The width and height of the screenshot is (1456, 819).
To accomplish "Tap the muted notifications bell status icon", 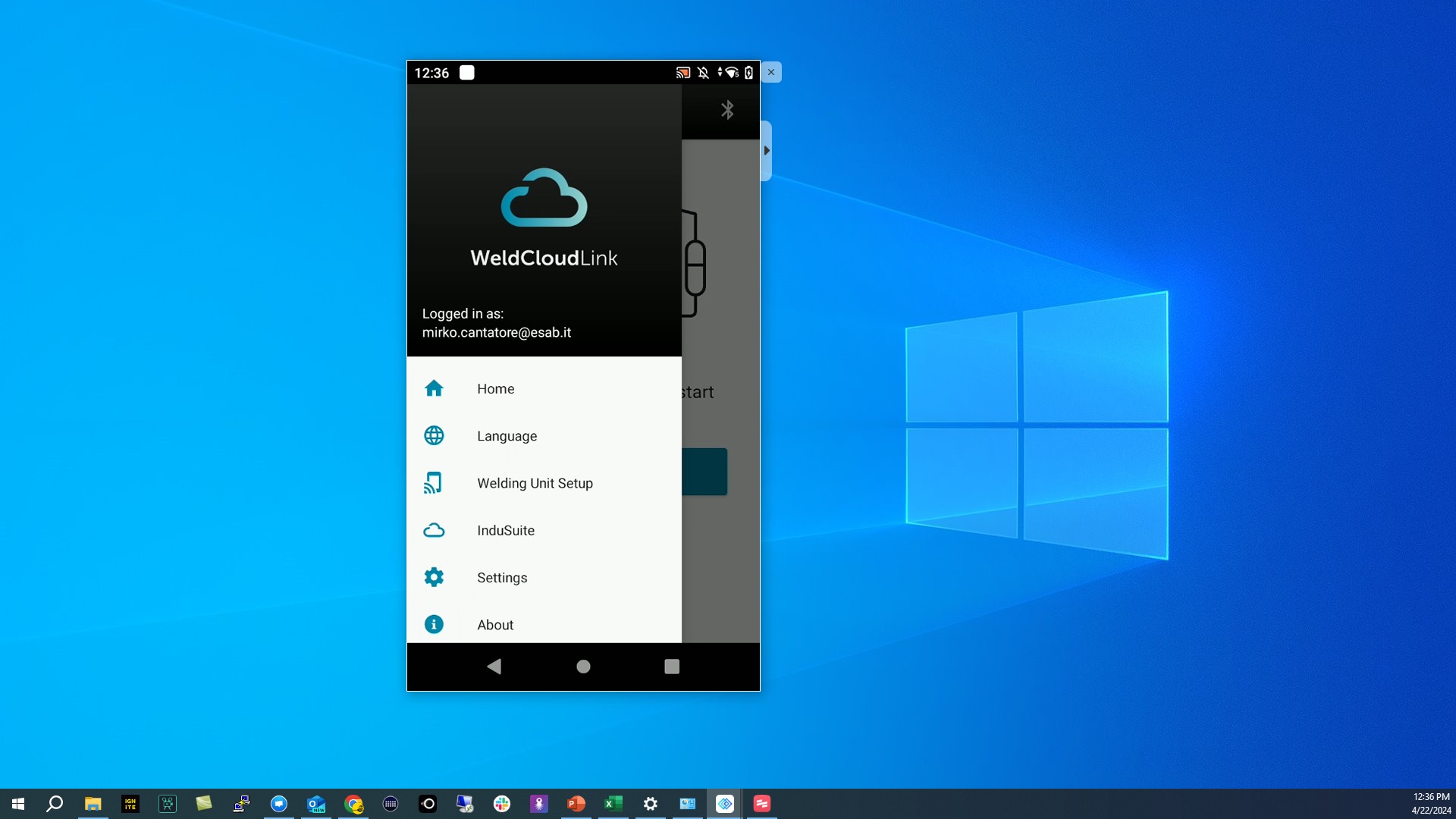I will coord(703,73).
